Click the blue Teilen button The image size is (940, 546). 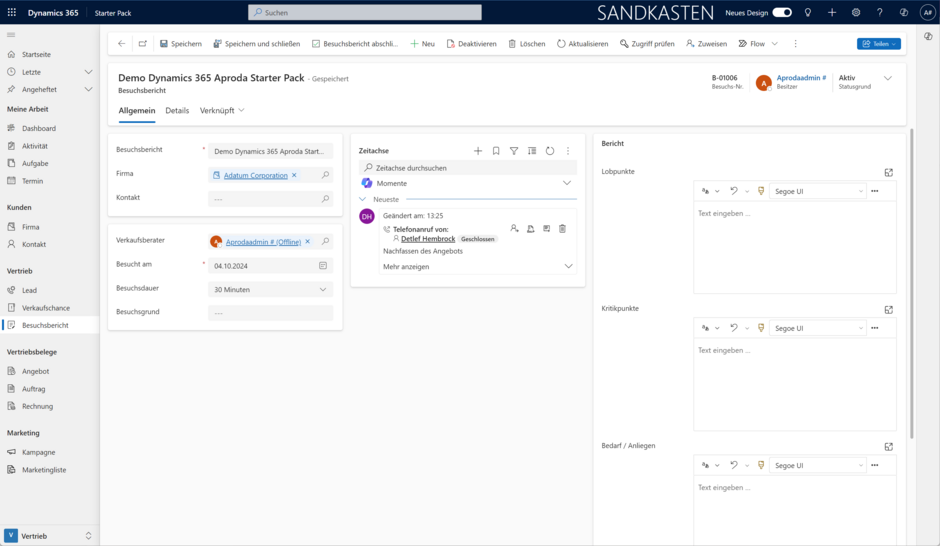pyautogui.click(x=879, y=44)
